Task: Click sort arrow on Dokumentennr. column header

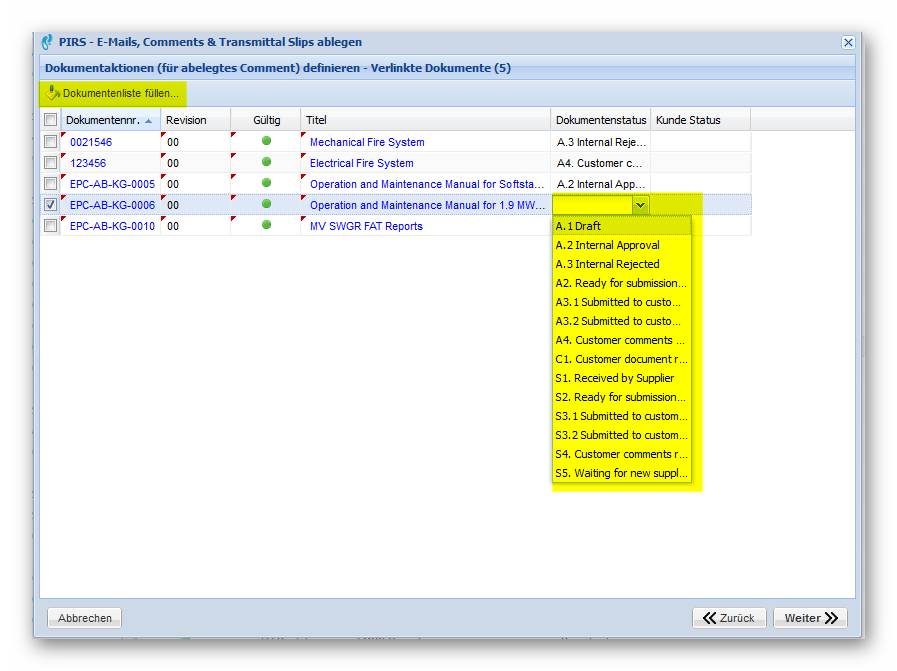Action: click(x=149, y=120)
